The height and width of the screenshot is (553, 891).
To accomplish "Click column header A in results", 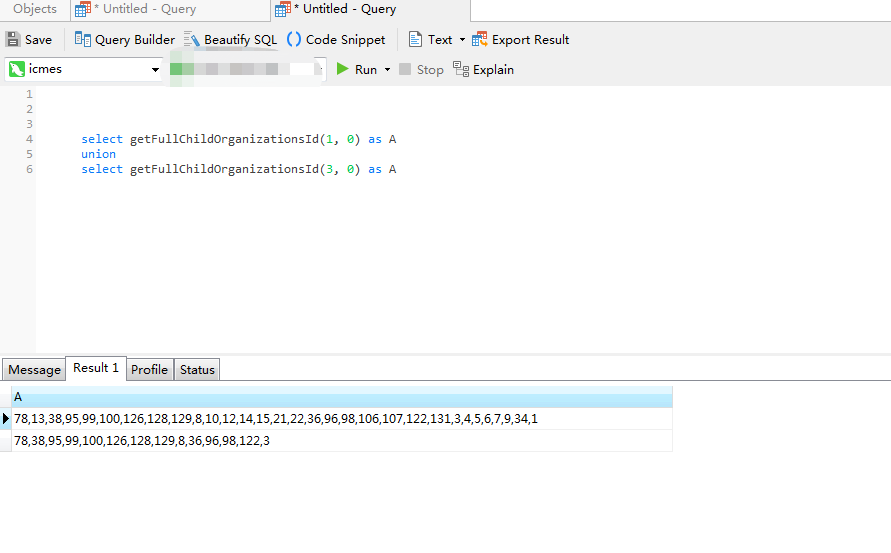I will point(342,397).
